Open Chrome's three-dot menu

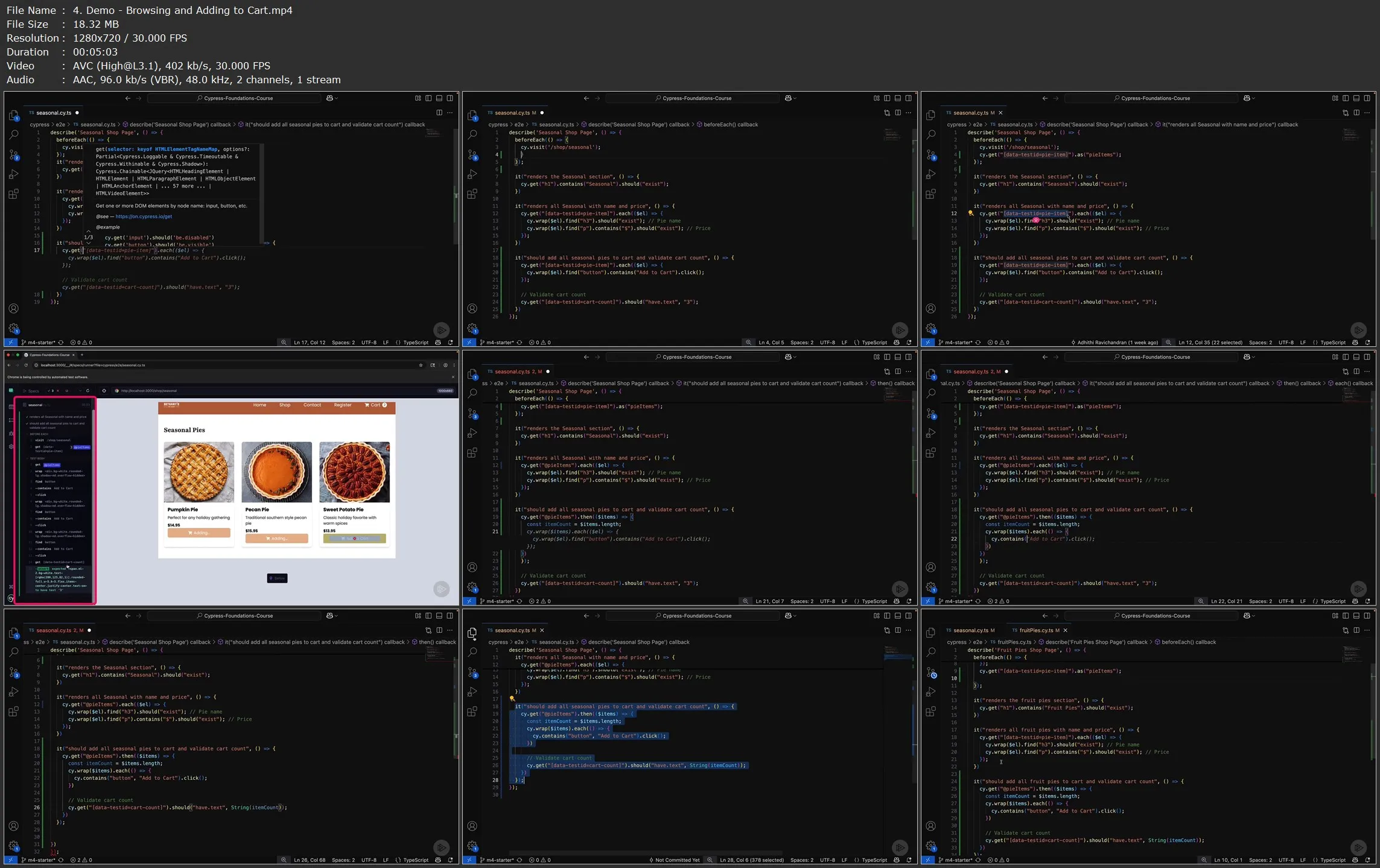[x=453, y=365]
